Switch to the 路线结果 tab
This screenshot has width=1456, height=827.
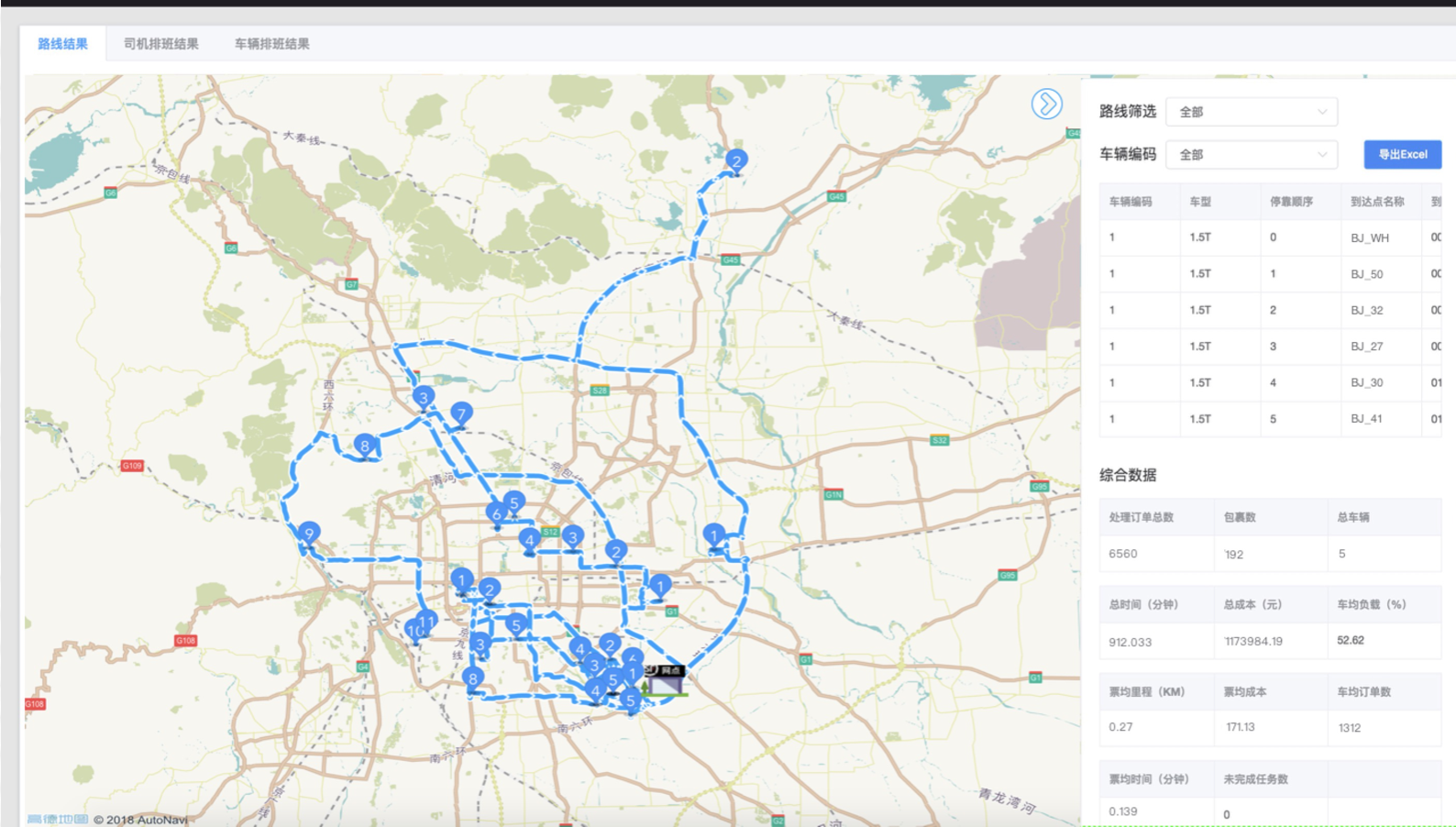63,44
